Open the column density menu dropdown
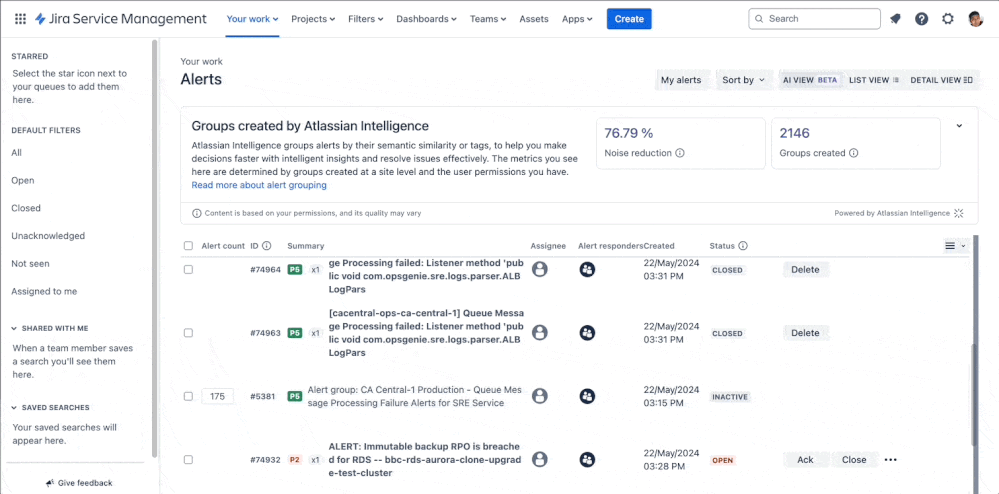This screenshot has height=494, width=999. (955, 245)
